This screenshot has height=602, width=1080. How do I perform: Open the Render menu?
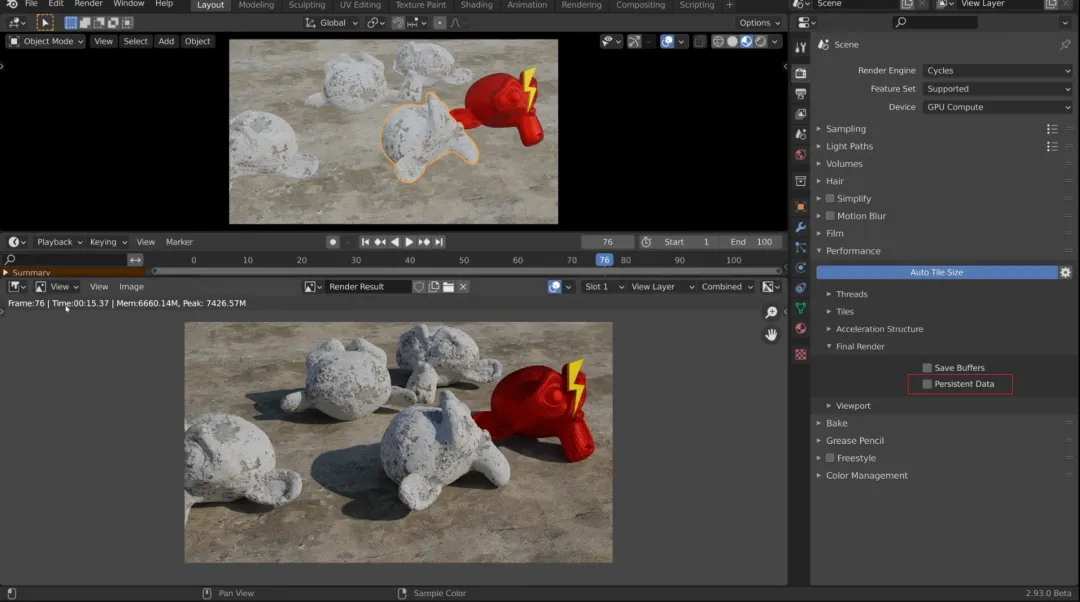pos(88,4)
